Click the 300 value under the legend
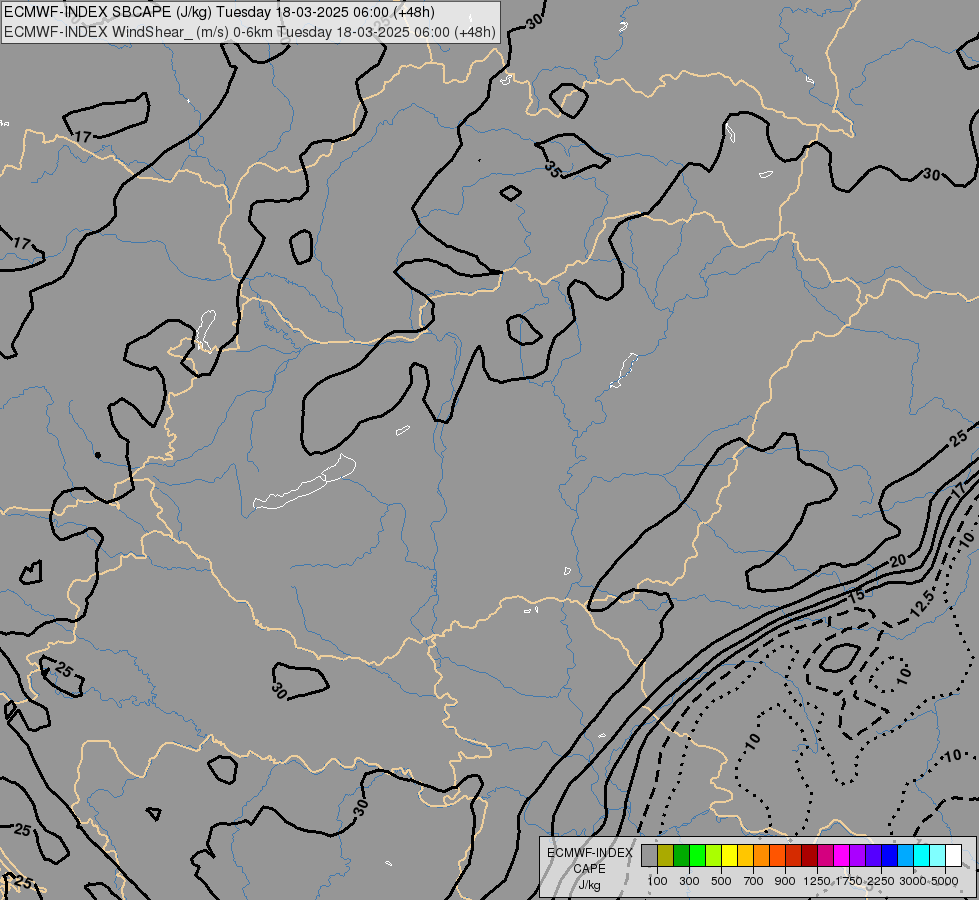 coord(689,881)
